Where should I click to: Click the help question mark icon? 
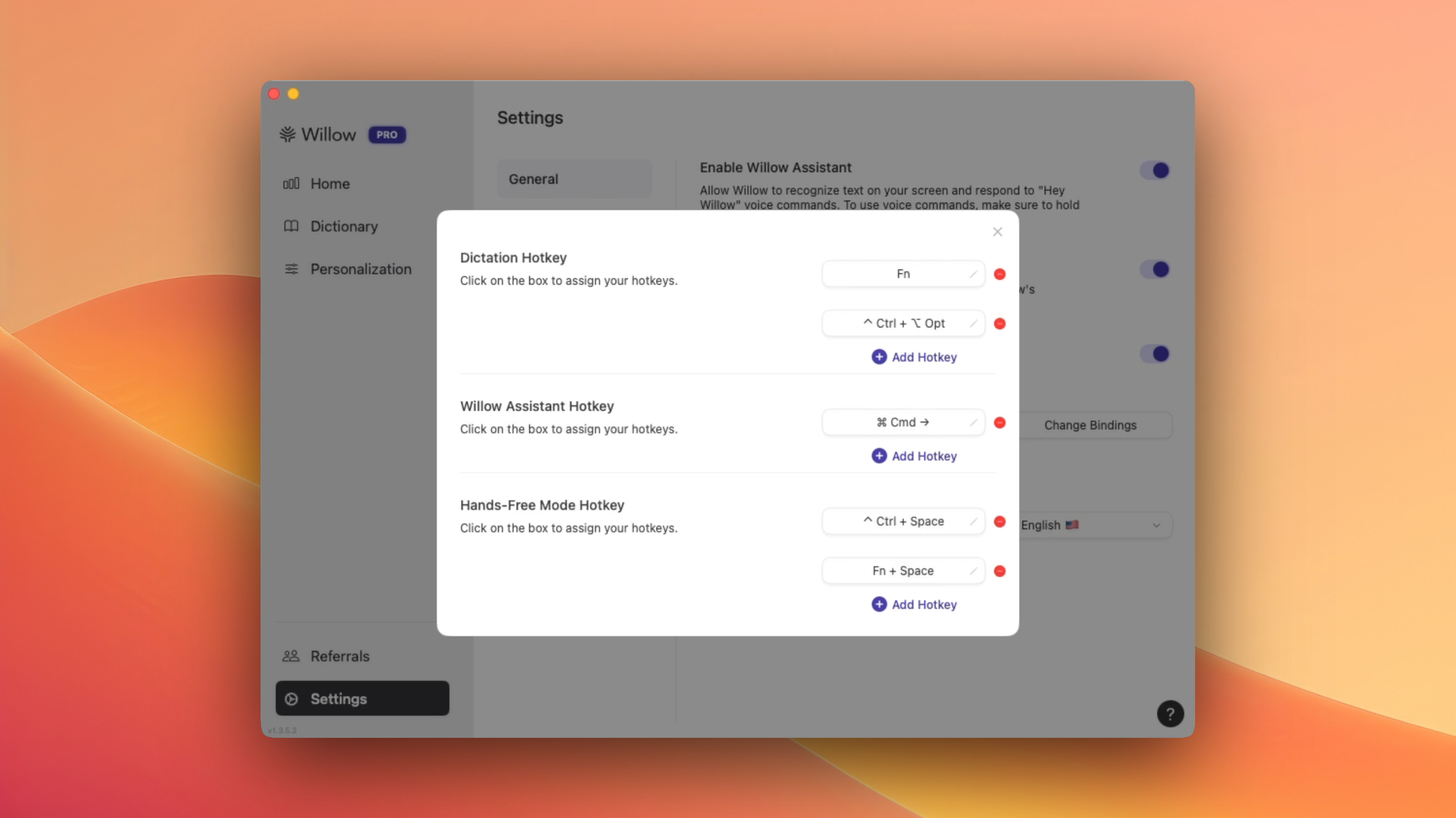click(x=1170, y=714)
